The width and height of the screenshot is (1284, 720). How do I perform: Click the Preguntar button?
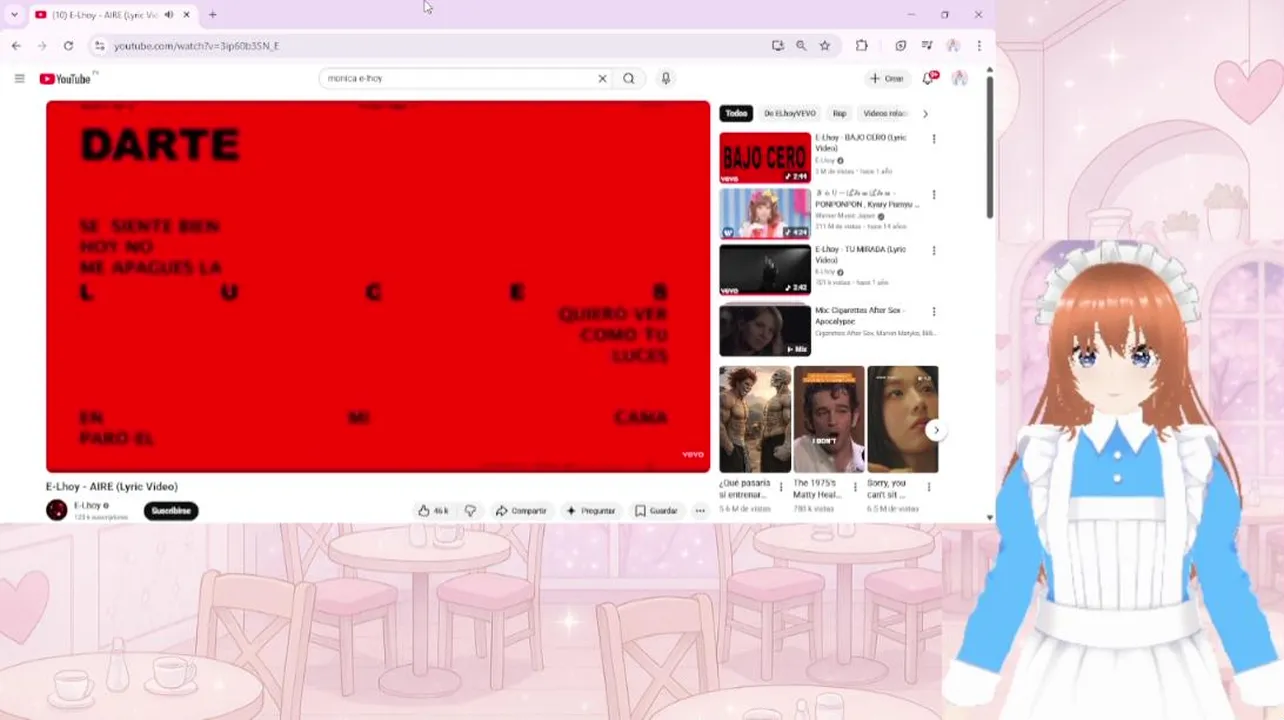pos(591,510)
